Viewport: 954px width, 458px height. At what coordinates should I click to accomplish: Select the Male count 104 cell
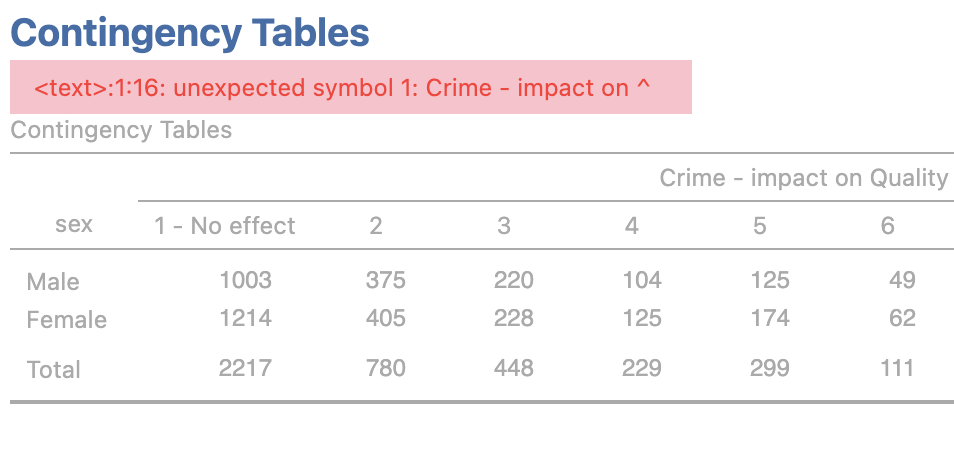641,281
